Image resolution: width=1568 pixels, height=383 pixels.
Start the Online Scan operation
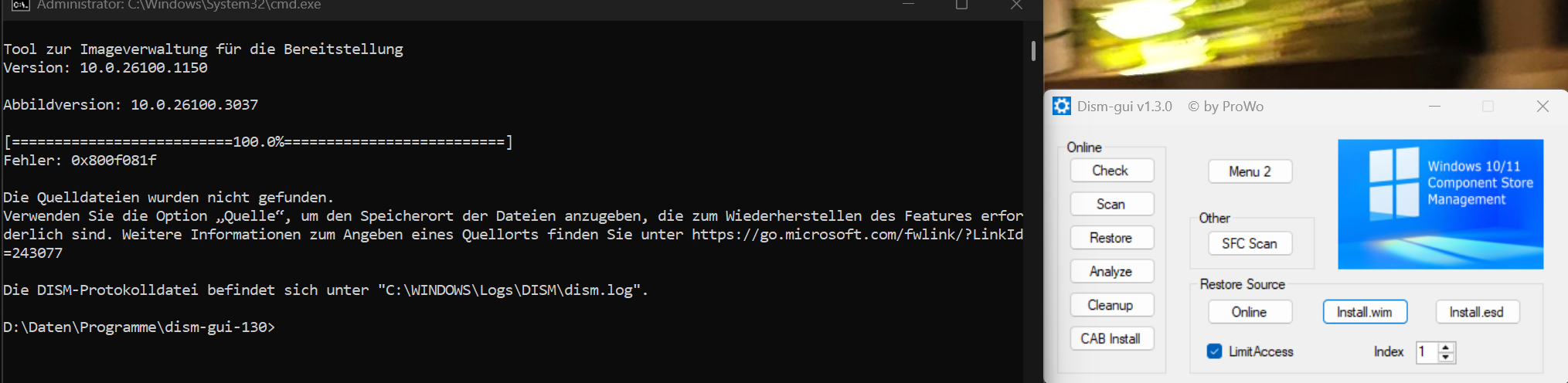(1111, 204)
